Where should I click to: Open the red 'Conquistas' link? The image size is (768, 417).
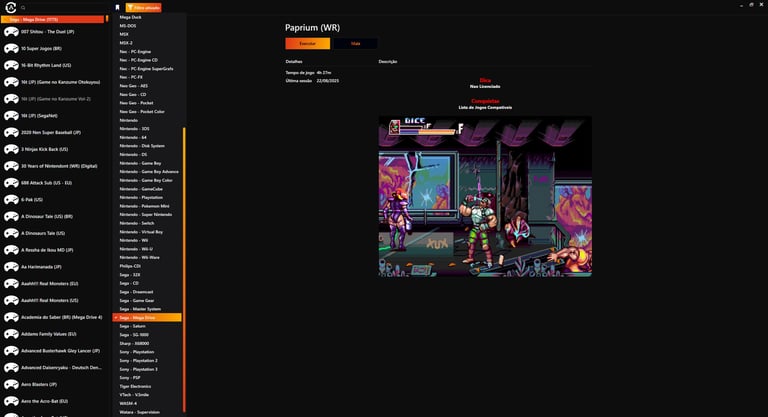pos(485,101)
